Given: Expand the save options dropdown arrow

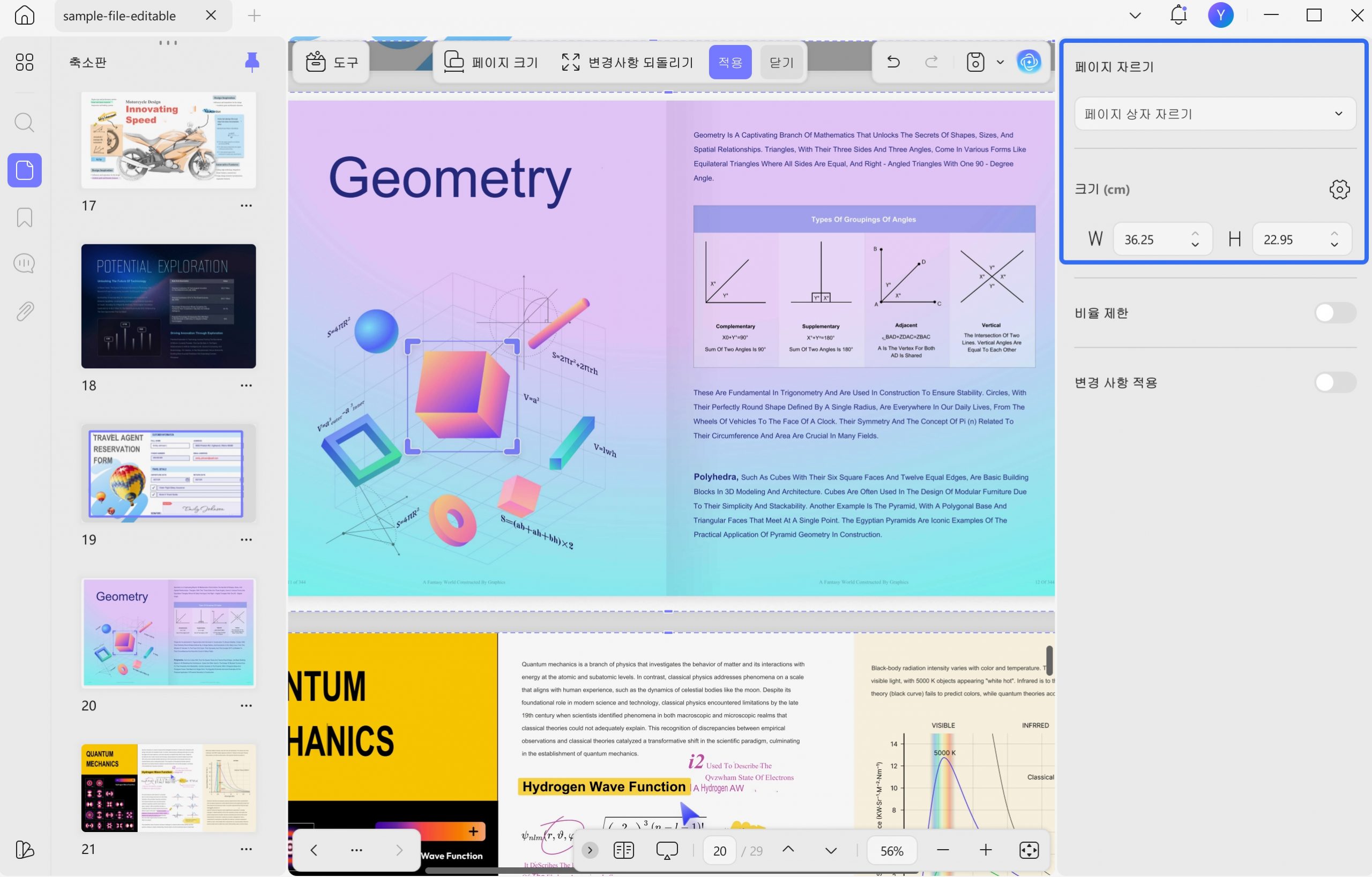Looking at the screenshot, I should pos(1000,62).
